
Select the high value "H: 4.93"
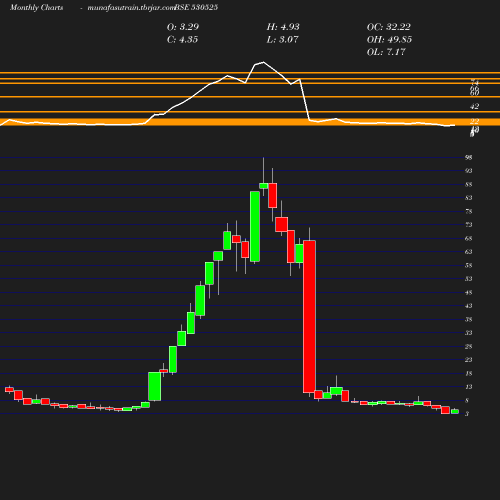[283, 27]
